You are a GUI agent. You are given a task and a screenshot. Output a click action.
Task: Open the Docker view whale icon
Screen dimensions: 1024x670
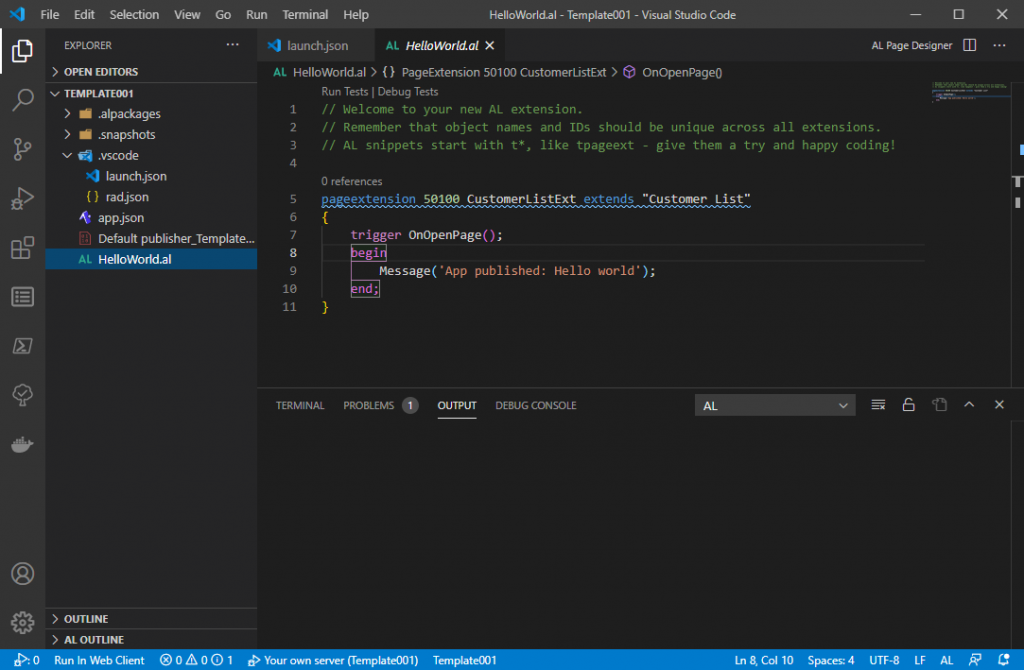click(x=22, y=445)
